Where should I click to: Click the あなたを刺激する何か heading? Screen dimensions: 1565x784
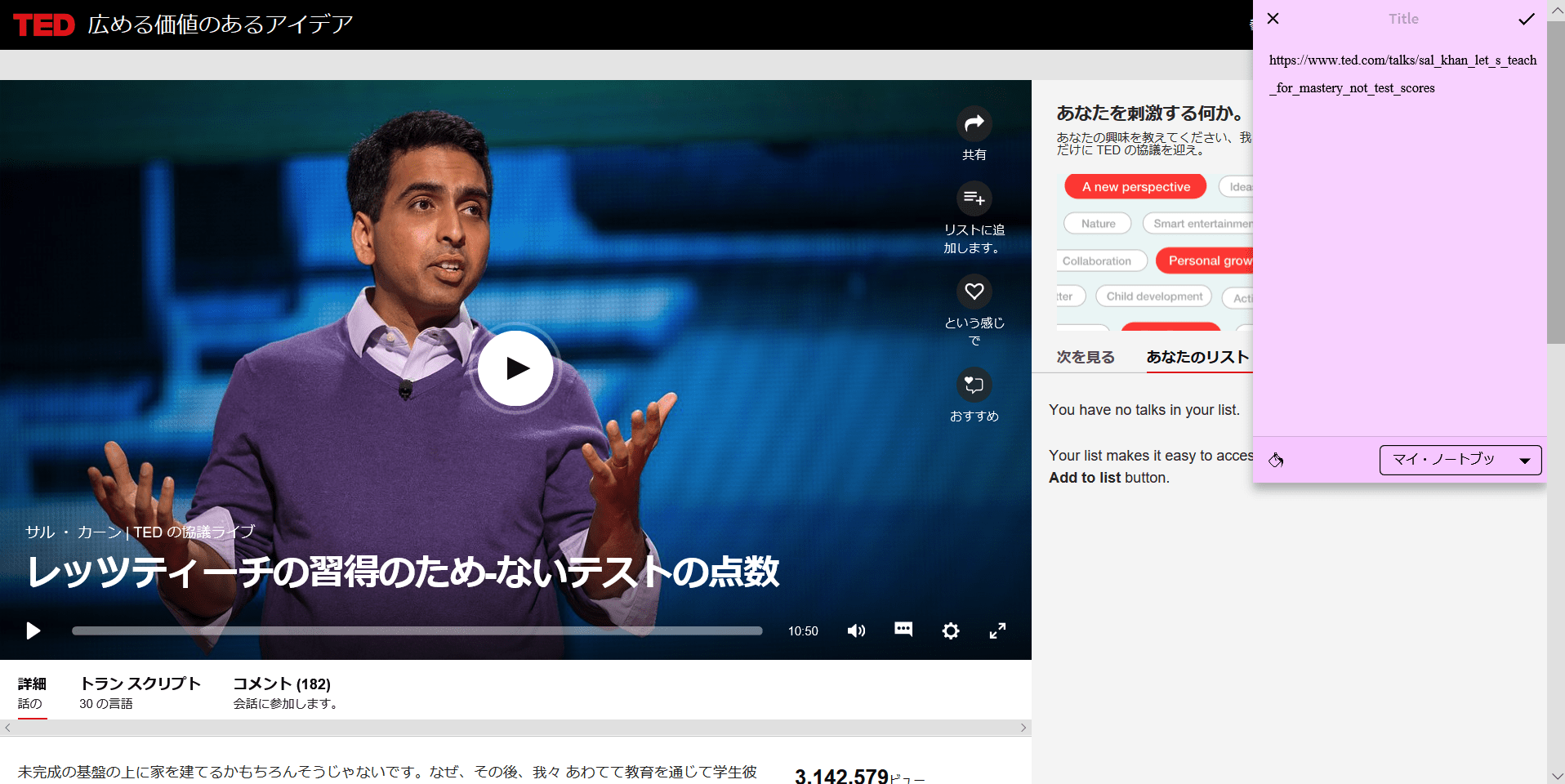[1149, 113]
